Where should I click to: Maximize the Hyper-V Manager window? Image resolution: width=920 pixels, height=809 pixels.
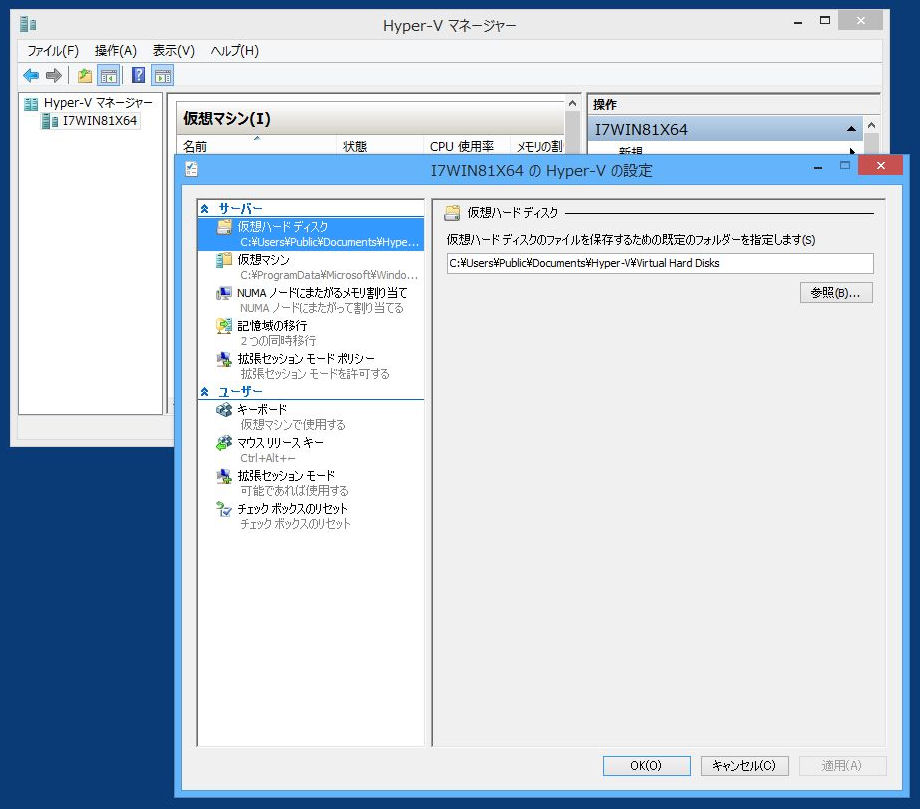pyautogui.click(x=825, y=21)
